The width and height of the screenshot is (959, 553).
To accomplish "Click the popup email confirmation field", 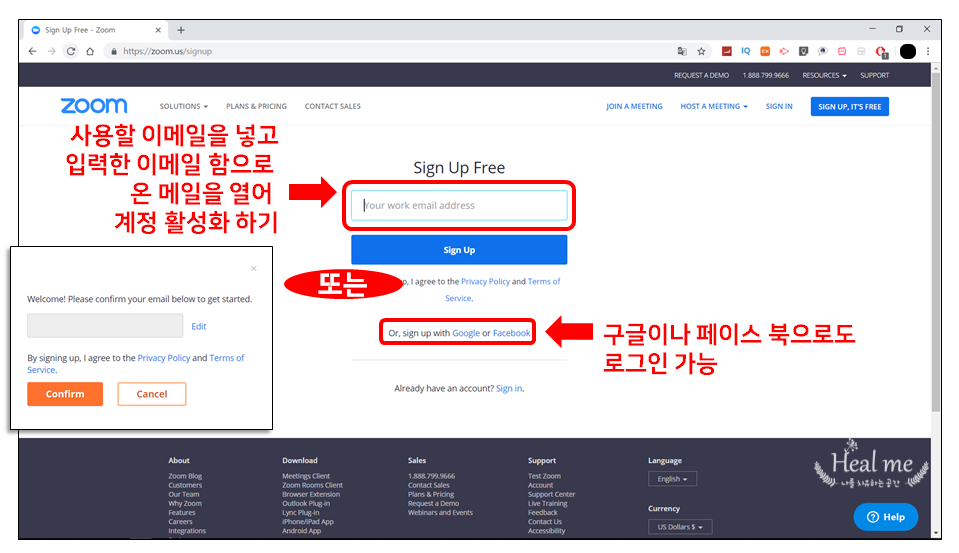I will [105, 325].
